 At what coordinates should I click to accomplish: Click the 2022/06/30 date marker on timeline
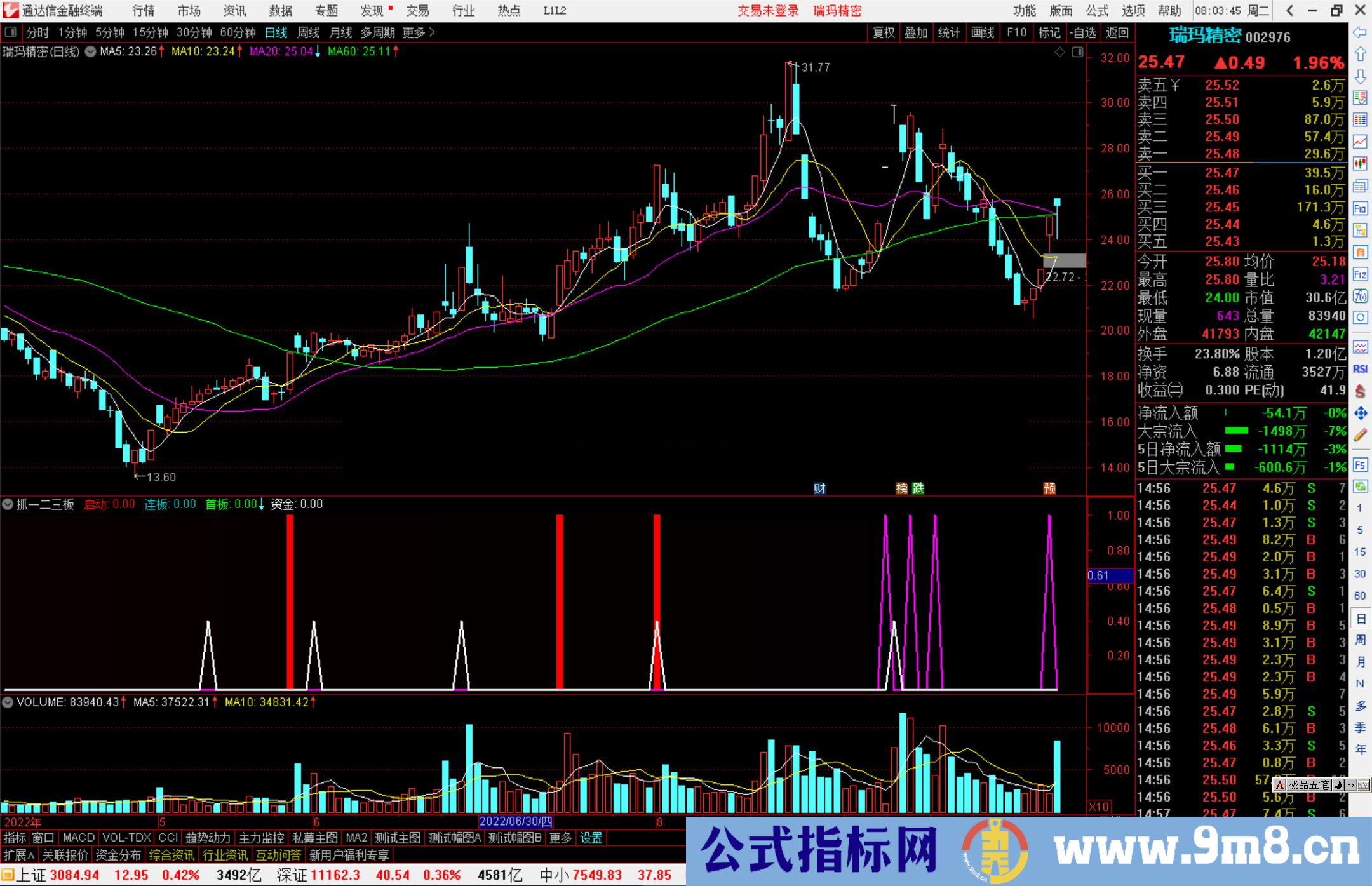tap(515, 821)
